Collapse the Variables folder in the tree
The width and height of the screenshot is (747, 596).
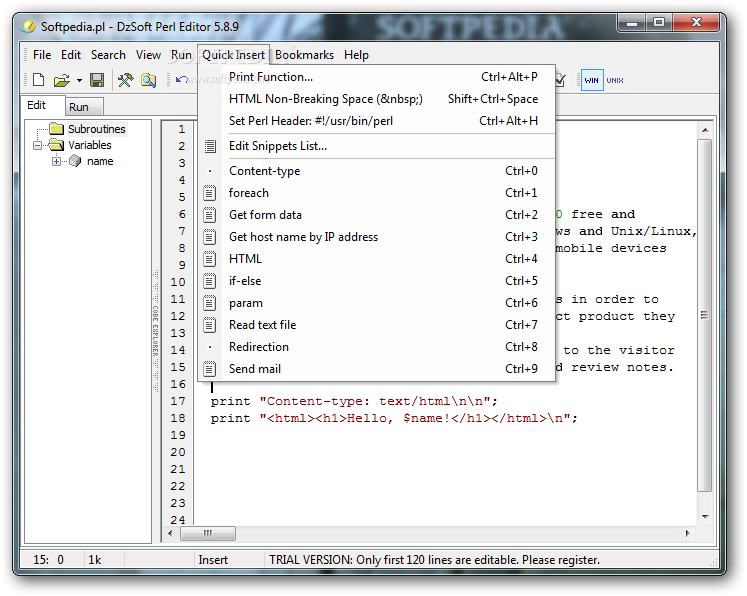coord(38,145)
